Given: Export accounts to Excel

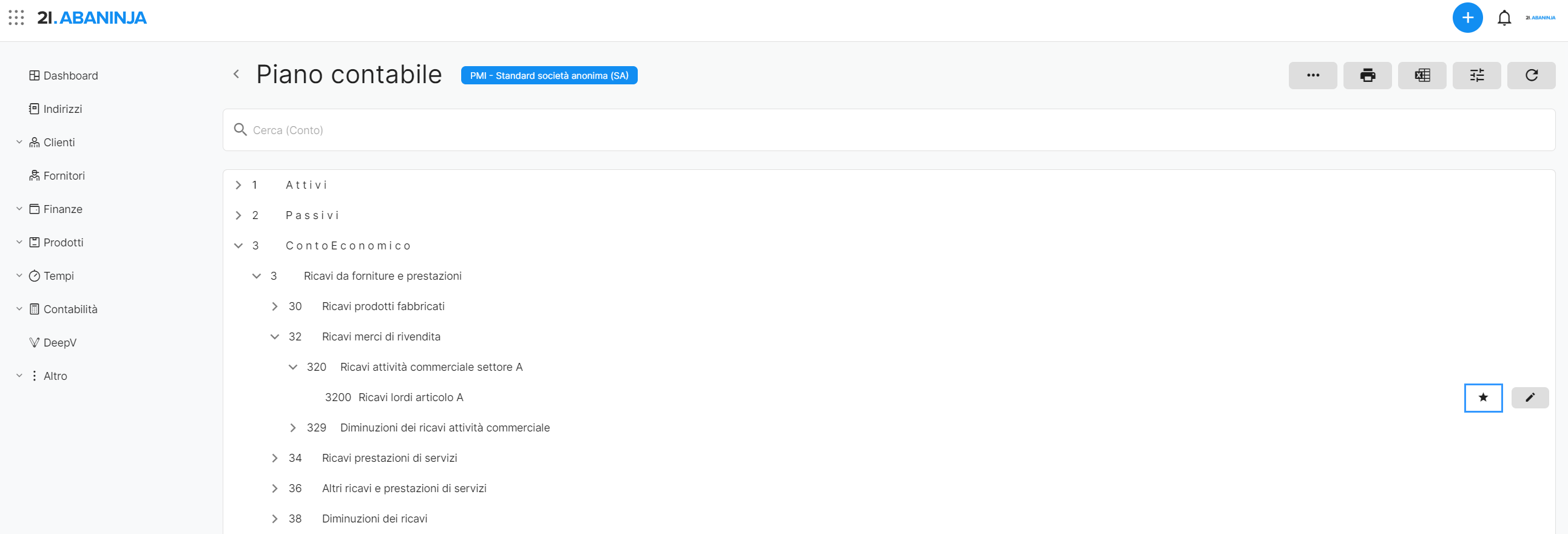Looking at the screenshot, I should tap(1421, 75).
